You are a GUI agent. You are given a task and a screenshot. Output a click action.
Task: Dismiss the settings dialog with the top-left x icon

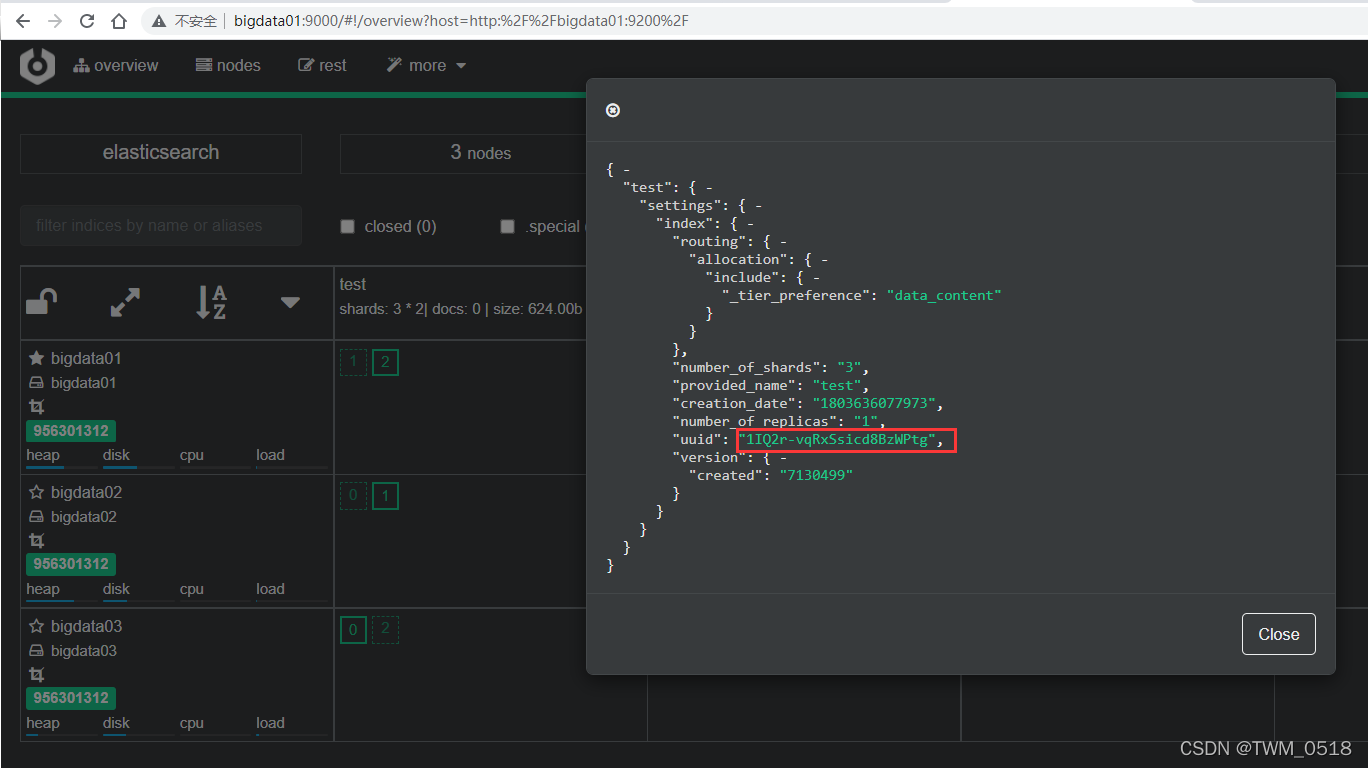pyautogui.click(x=613, y=110)
